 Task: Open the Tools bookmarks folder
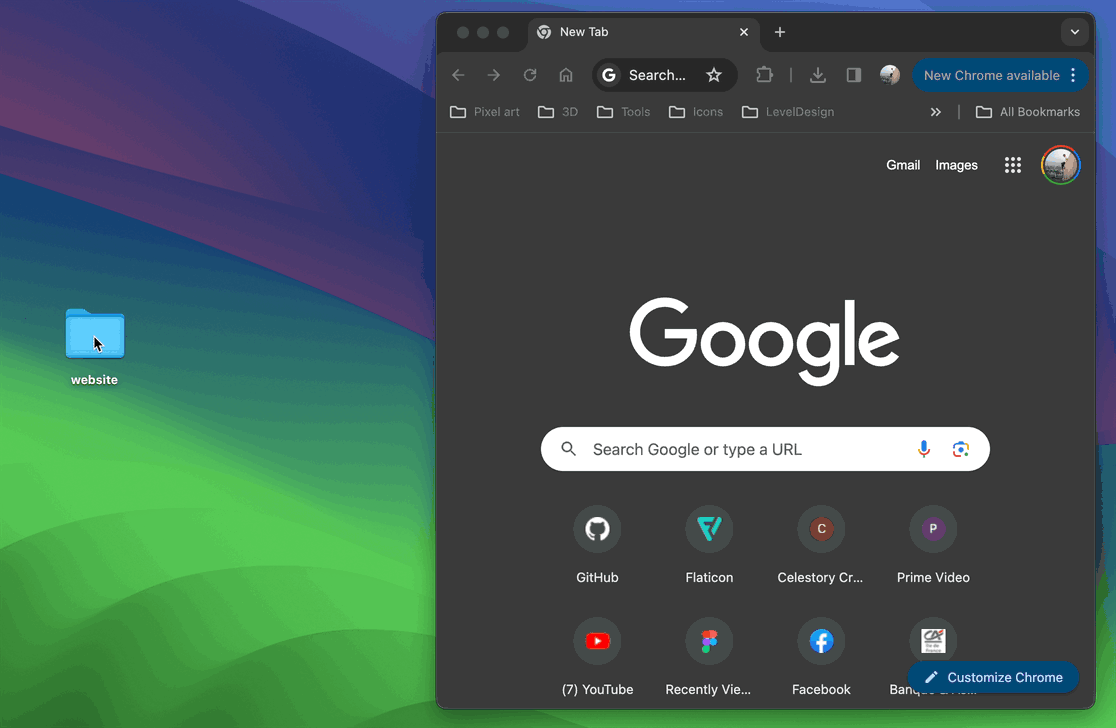click(623, 112)
